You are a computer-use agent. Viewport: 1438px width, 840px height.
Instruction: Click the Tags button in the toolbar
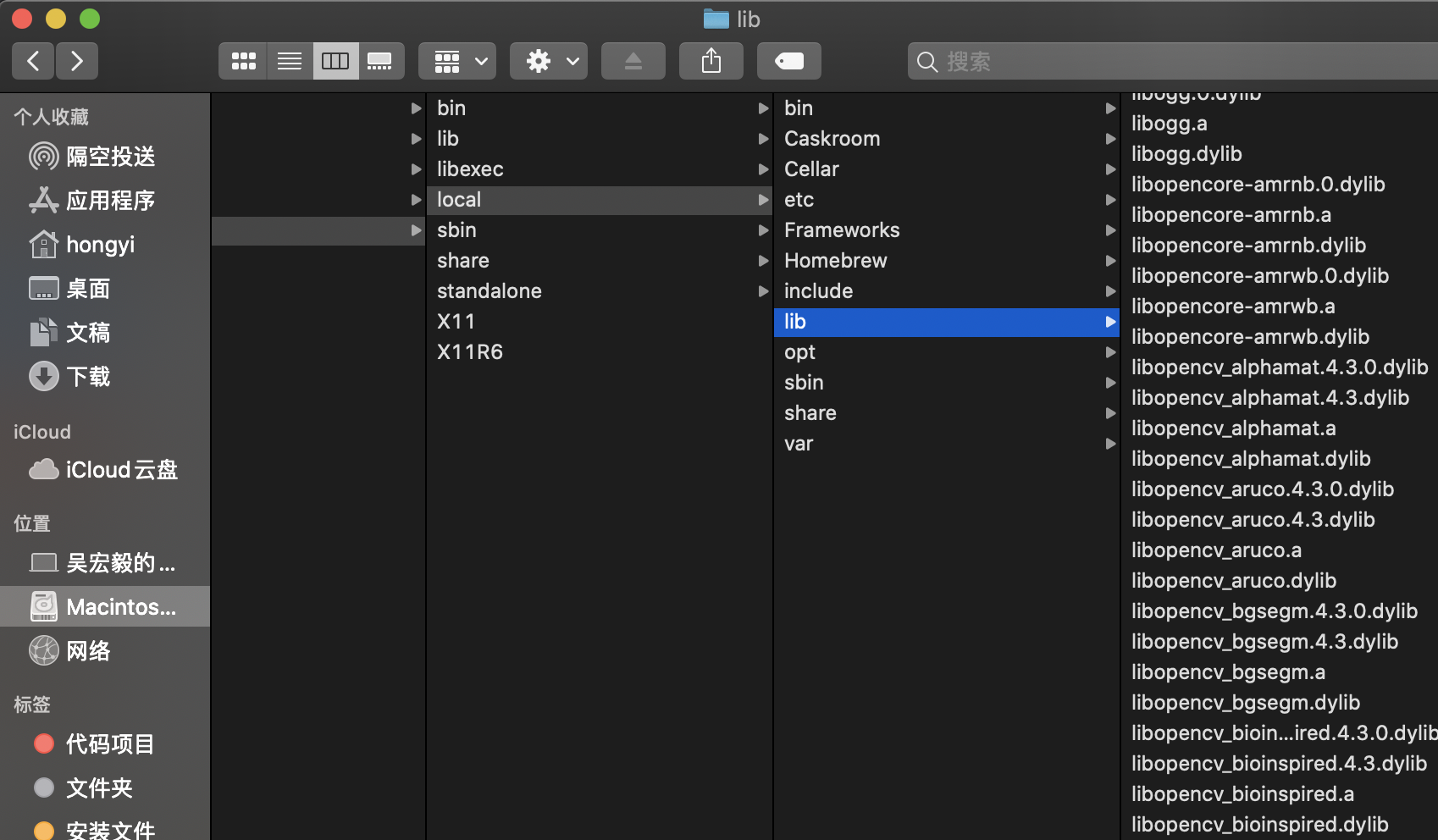click(788, 60)
